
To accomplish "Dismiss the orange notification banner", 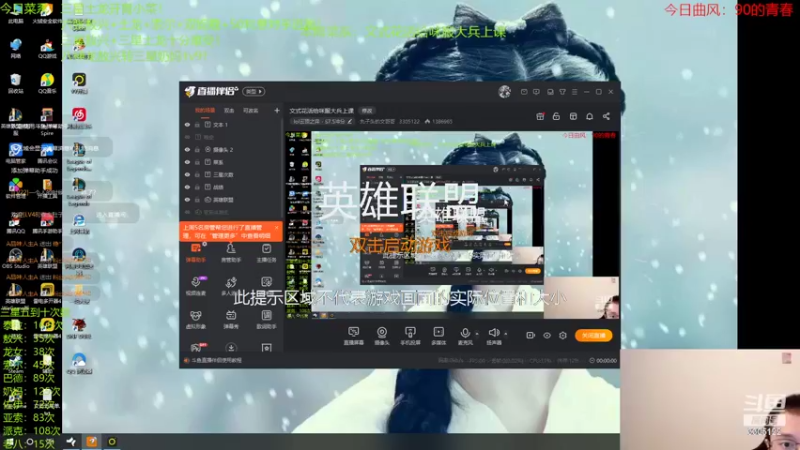I will (277, 228).
